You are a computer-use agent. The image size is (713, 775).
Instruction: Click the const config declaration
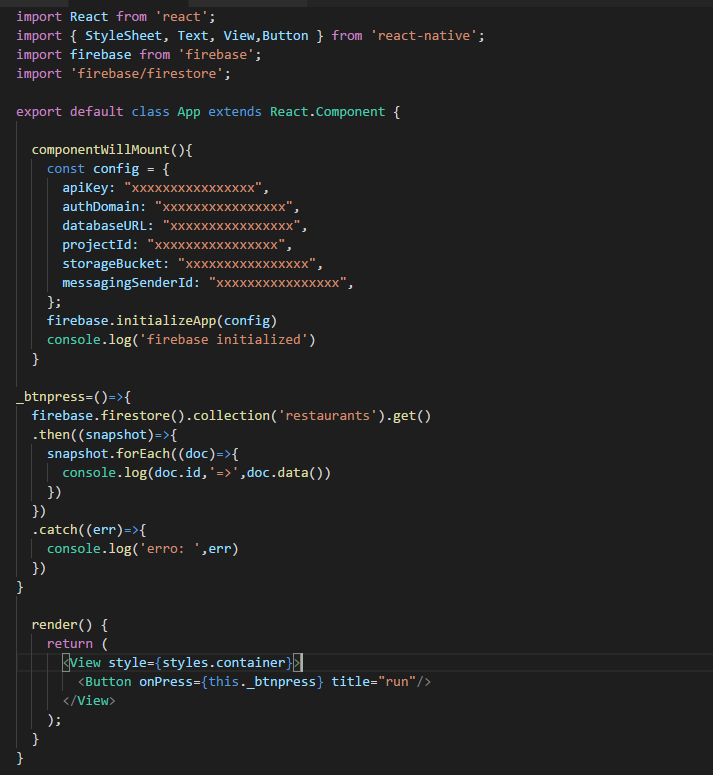pyautogui.click(x=108, y=169)
